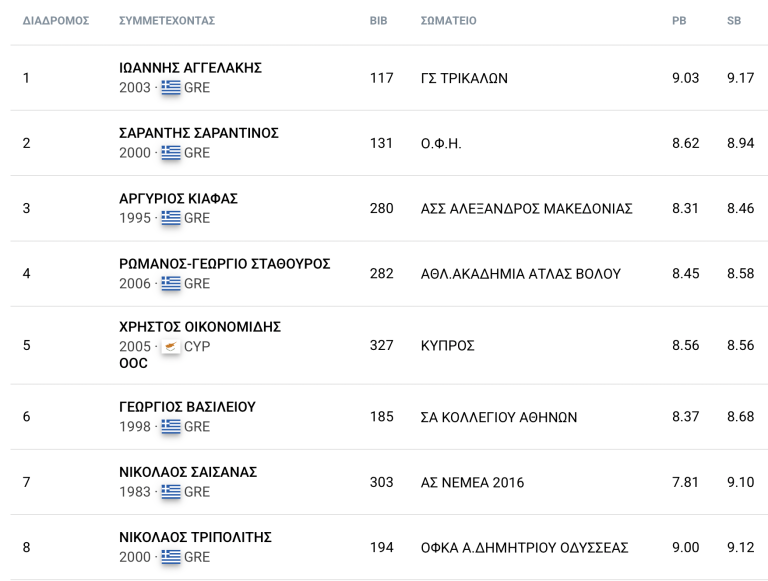Click the Greek flag under ΑΡΓΥΡΙΟΣ ΚΙΑΦΑΣ
The image size is (768, 581).
[x=171, y=218]
